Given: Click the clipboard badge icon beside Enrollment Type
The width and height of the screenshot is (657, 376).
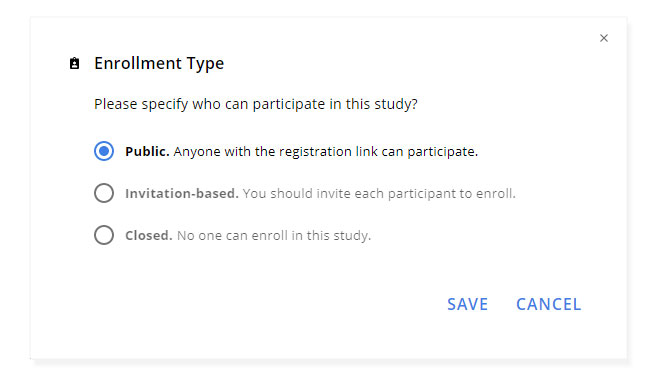Looking at the screenshot, I should (74, 63).
